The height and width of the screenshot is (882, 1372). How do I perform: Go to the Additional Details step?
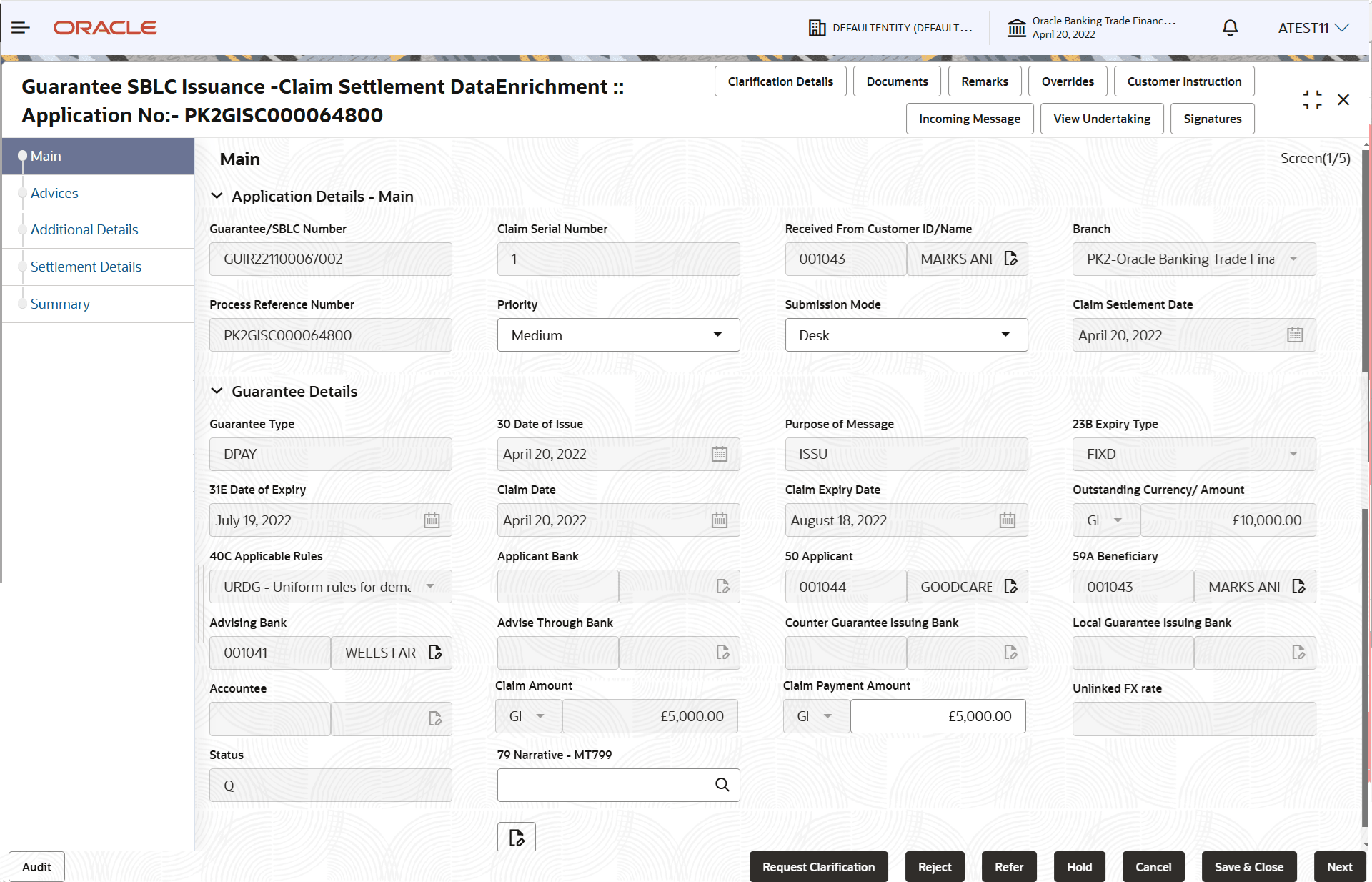coord(84,229)
